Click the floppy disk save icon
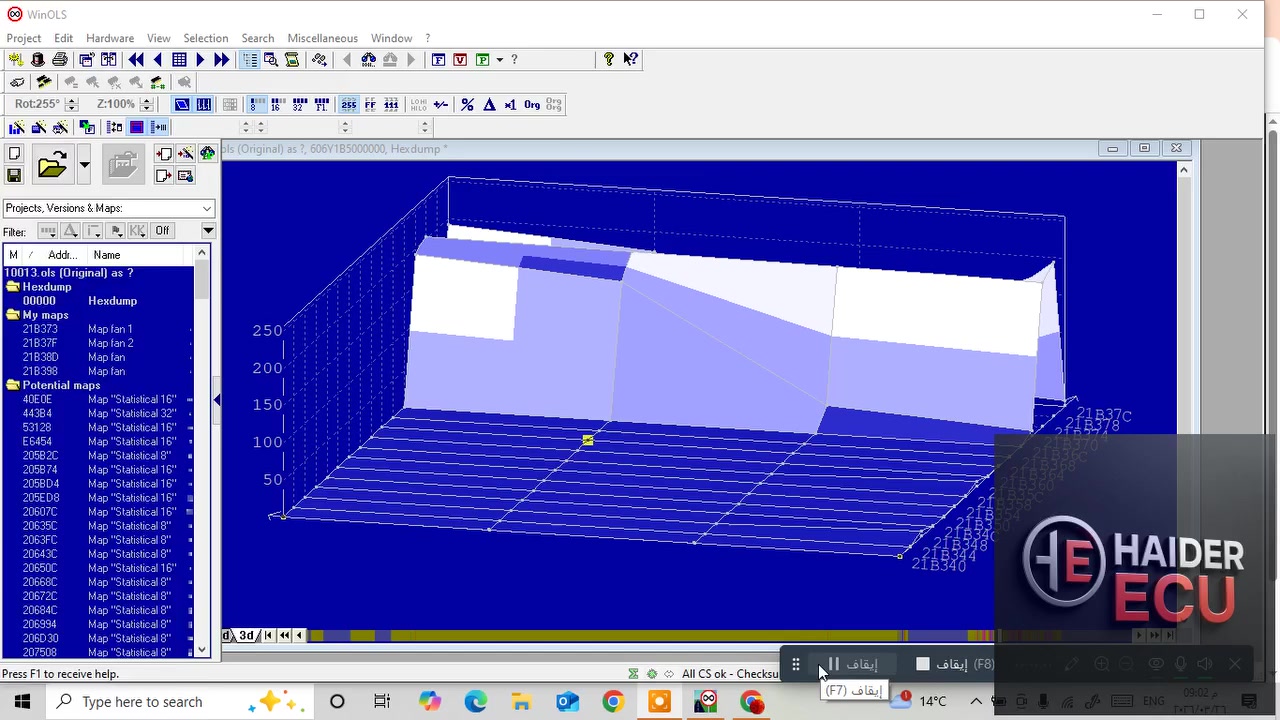This screenshot has height=720, width=1280. [14, 176]
